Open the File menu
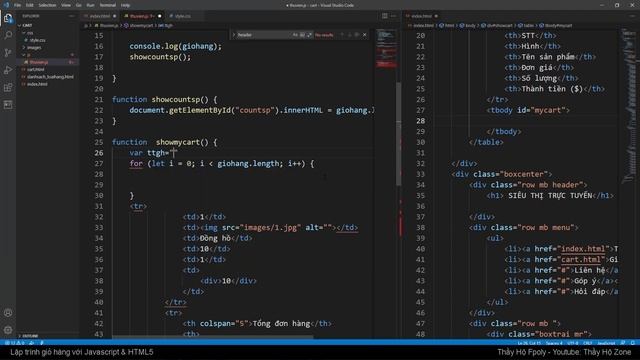 [18, 5]
